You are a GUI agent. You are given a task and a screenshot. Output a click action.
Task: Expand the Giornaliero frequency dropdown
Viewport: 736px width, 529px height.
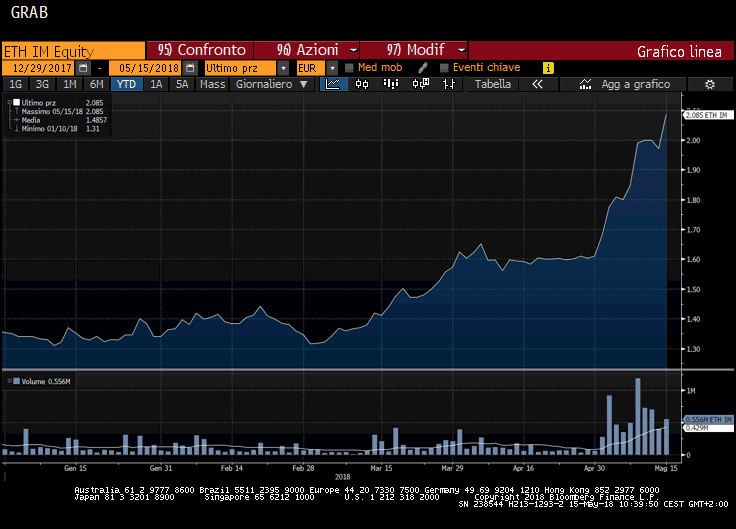click(270, 85)
